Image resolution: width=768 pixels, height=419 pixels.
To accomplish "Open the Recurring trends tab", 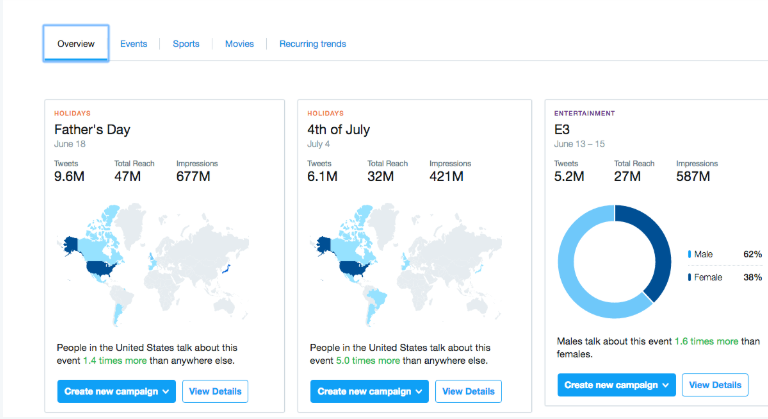I will [313, 44].
